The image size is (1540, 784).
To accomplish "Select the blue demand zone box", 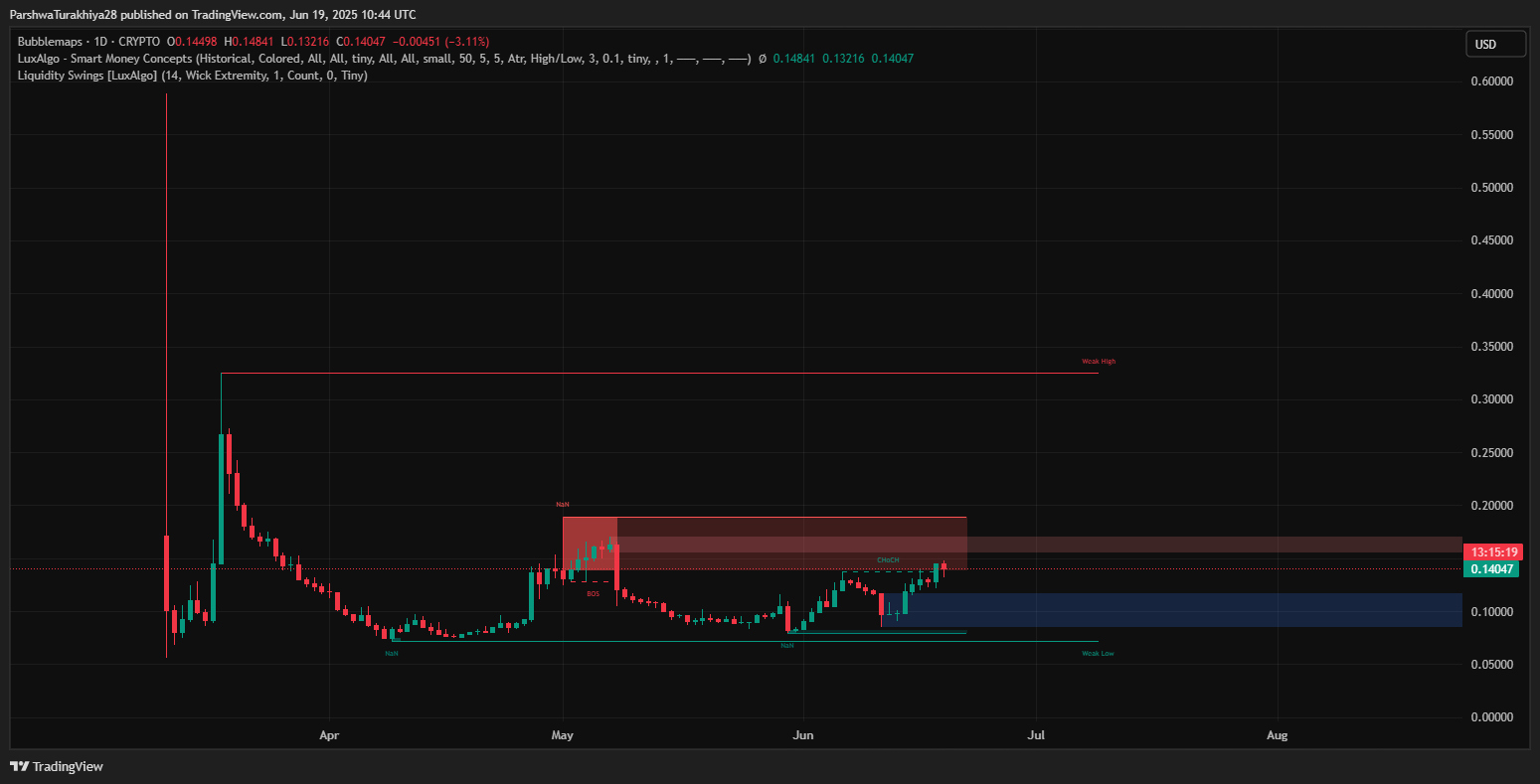I will [1173, 610].
